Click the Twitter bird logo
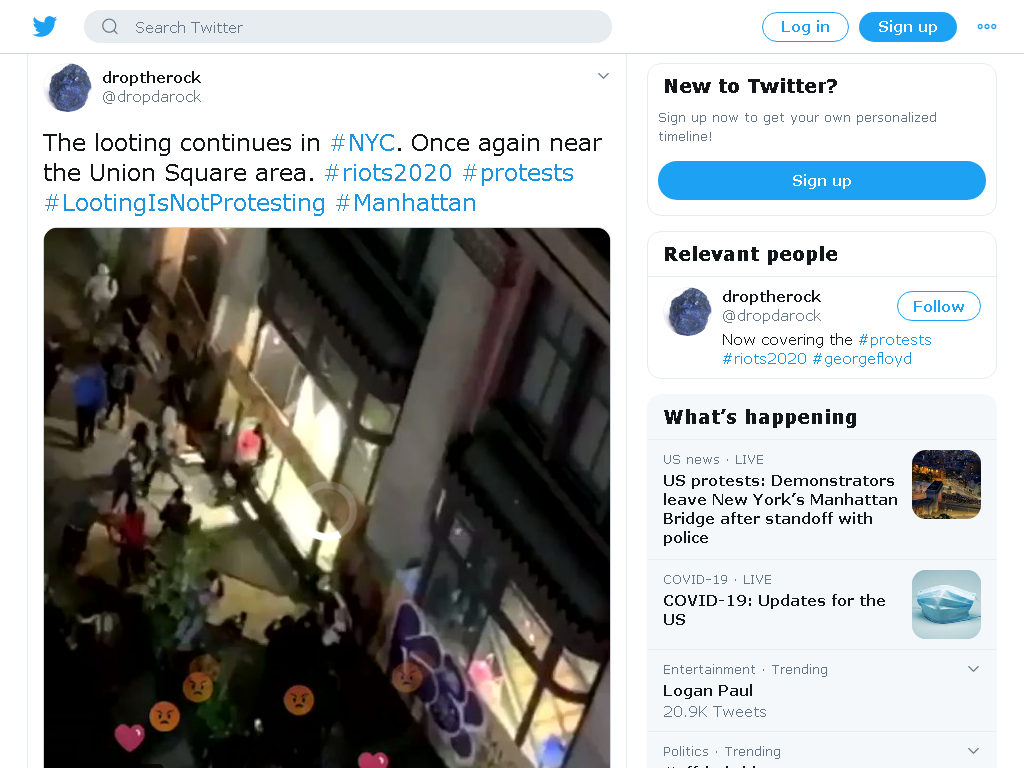Viewport: 1024px width, 768px height. [x=44, y=27]
